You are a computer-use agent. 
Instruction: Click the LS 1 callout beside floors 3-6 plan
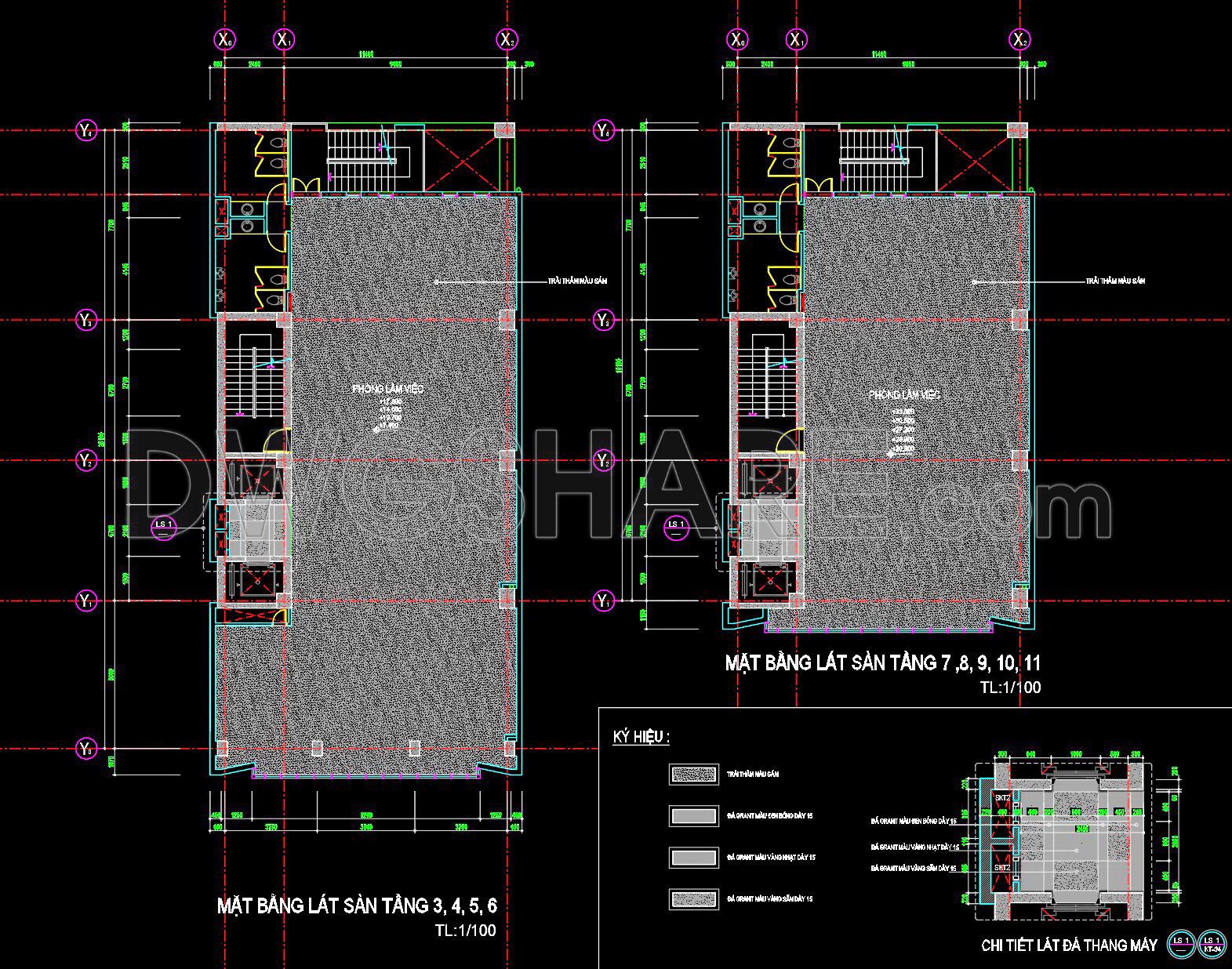click(163, 528)
